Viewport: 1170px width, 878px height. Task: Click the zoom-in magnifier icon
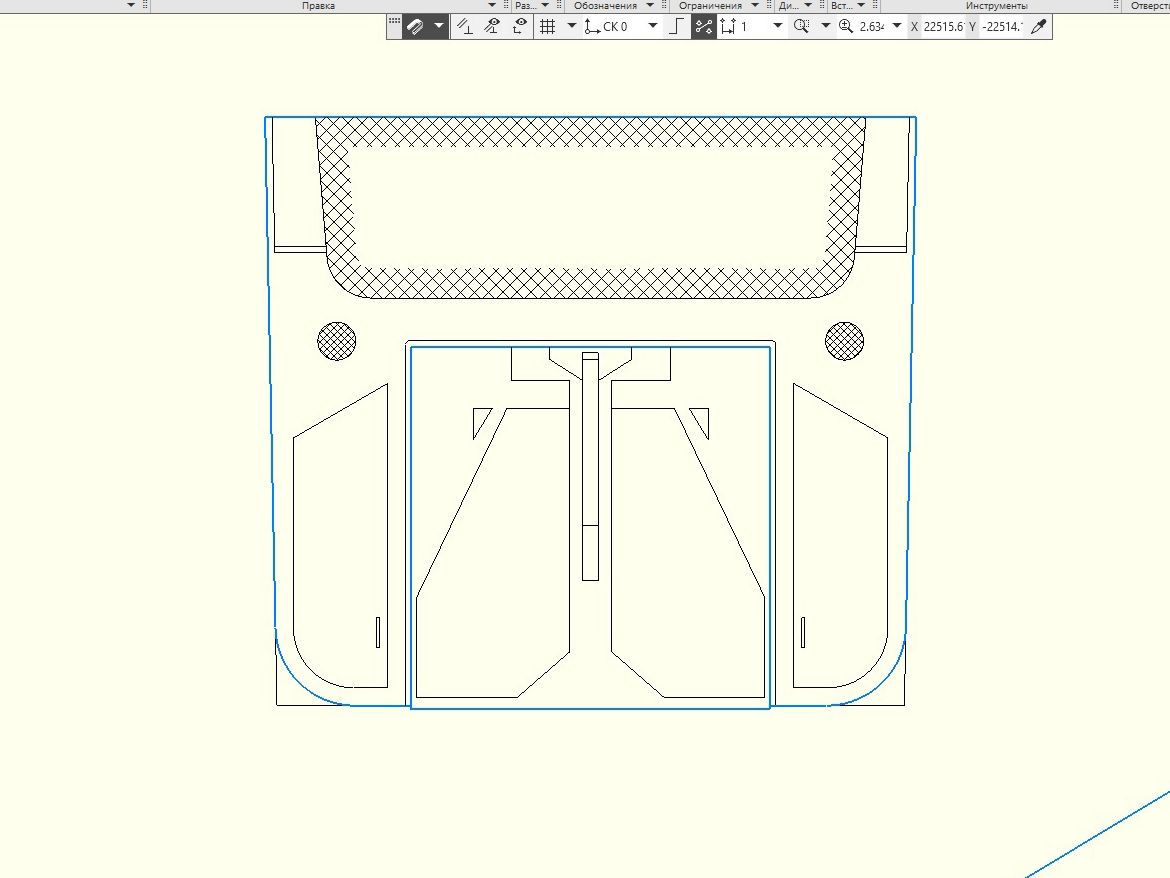coord(846,27)
